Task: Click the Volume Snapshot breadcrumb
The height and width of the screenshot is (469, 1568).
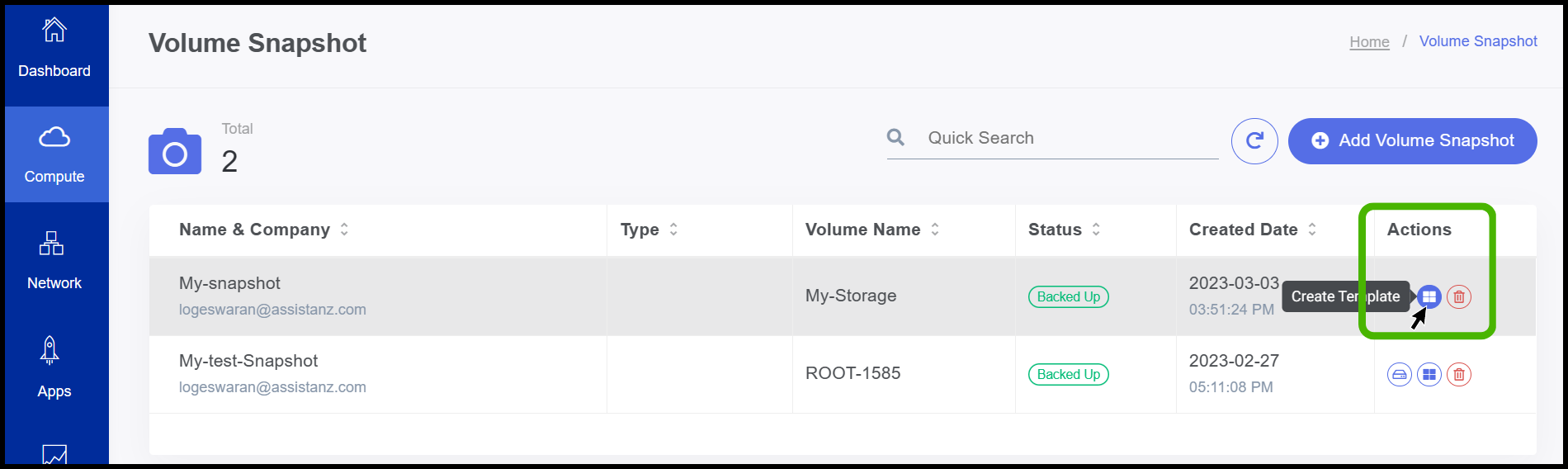Action: point(1478,41)
